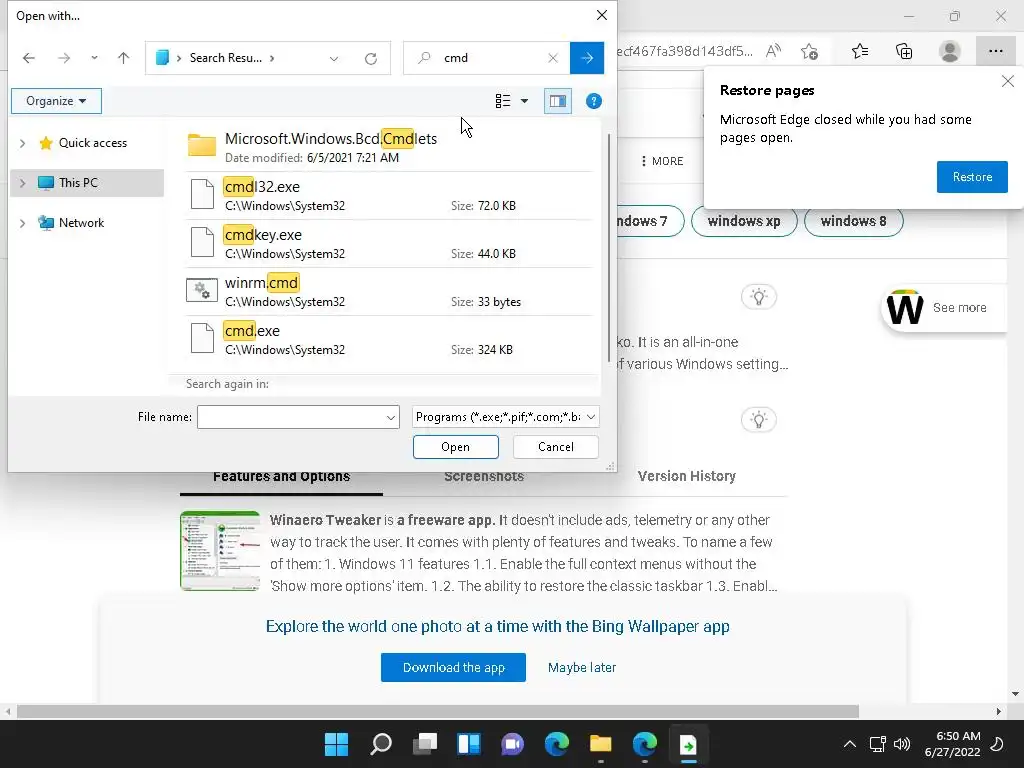
Task: Select Network in navigation pane
Action: pos(81,223)
